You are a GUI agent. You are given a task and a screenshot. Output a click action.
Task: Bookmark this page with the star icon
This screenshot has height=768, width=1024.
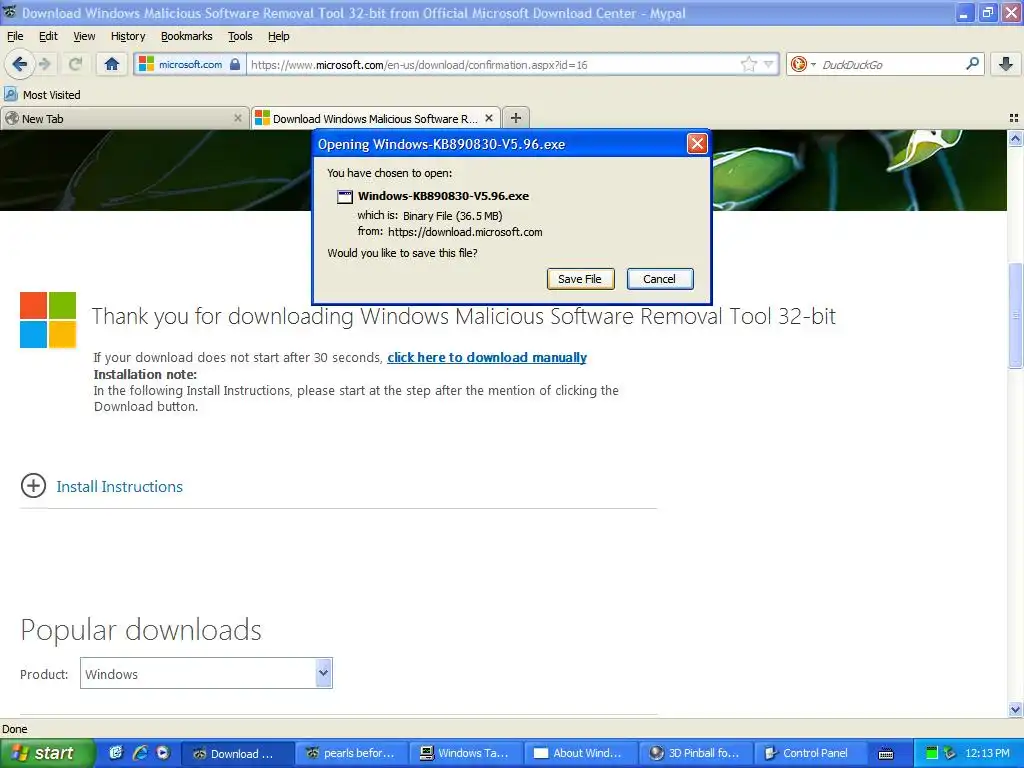point(748,64)
